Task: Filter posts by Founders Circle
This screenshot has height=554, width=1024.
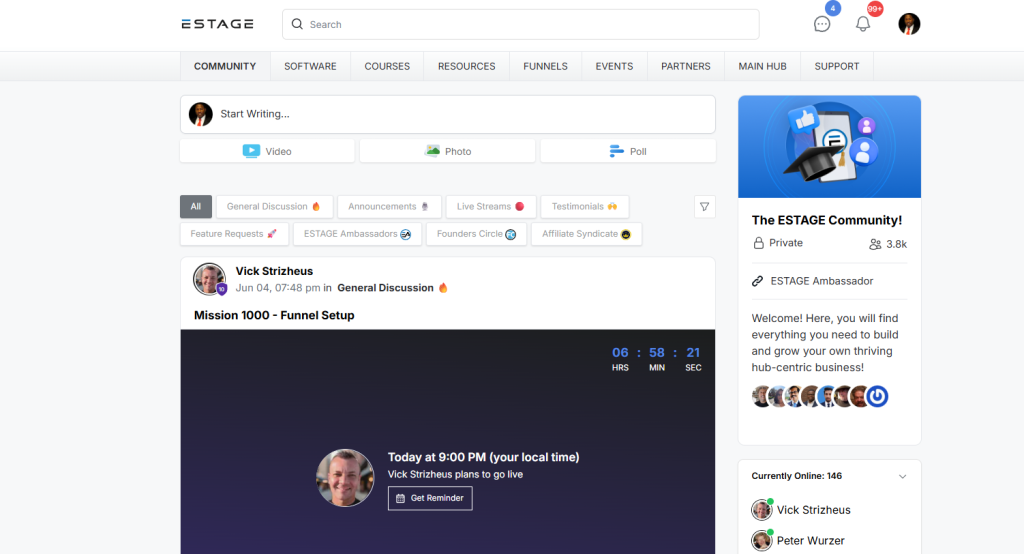Action: click(x=476, y=234)
